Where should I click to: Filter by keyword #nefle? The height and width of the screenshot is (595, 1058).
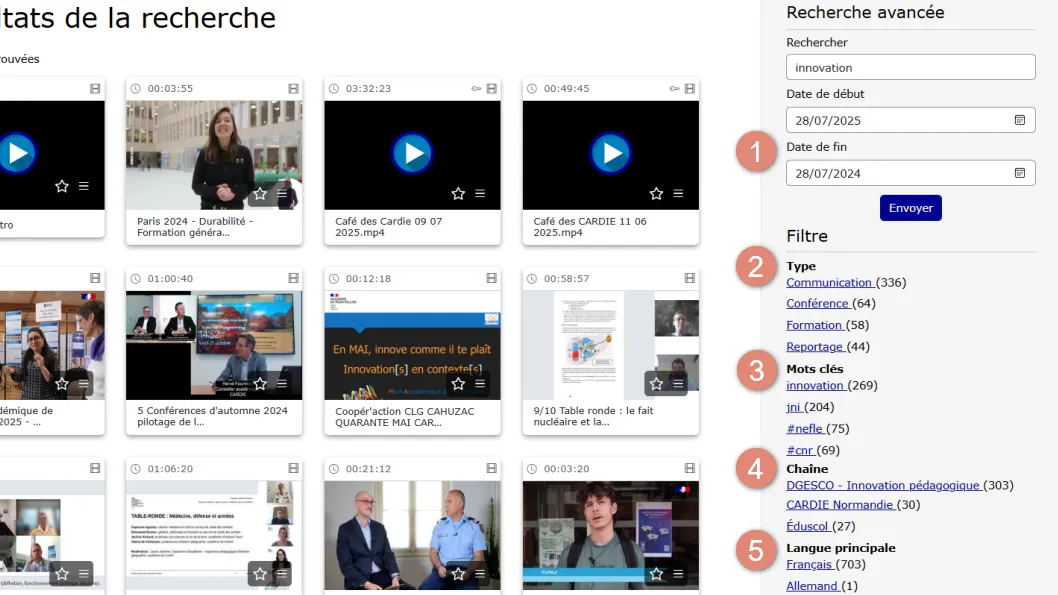click(x=805, y=429)
